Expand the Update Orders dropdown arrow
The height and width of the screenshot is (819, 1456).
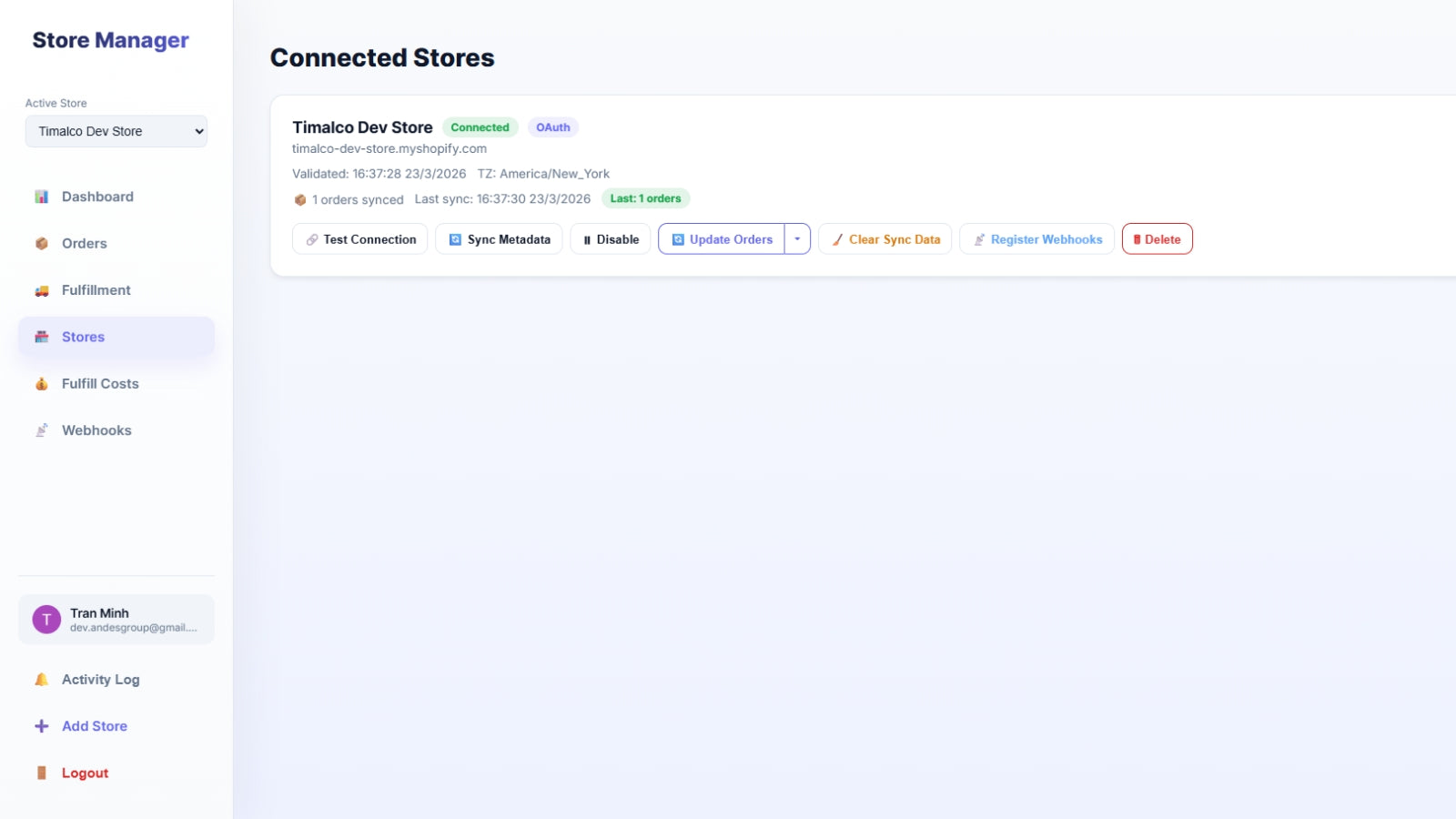click(797, 239)
